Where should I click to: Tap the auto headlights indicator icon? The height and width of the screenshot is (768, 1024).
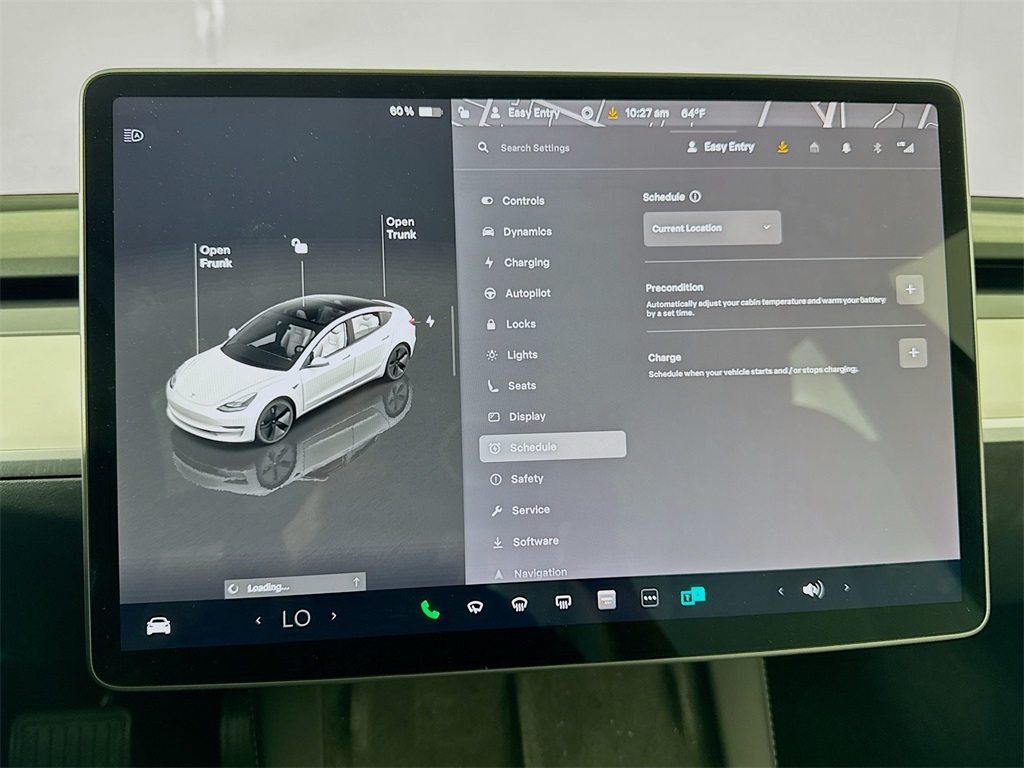[x=133, y=135]
